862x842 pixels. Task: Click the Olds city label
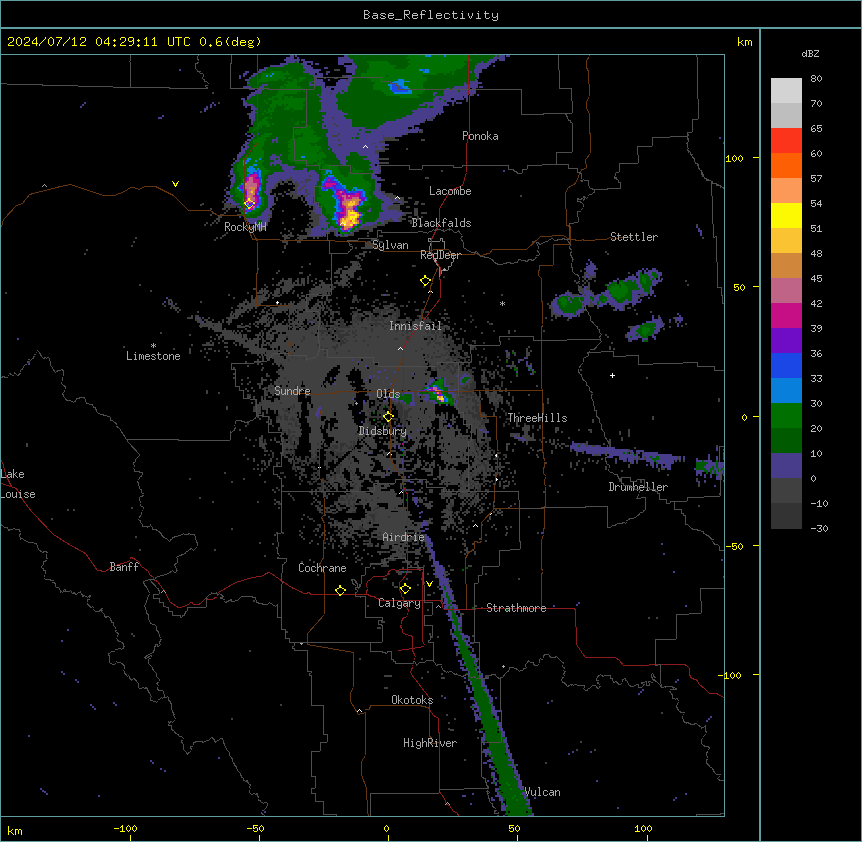tap(388, 394)
